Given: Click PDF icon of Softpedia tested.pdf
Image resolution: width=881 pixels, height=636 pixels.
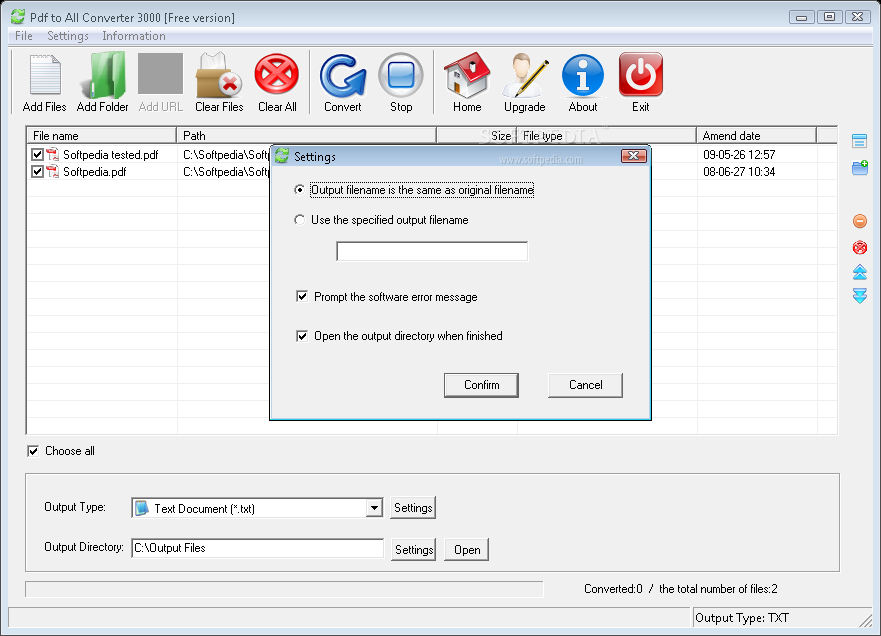Looking at the screenshot, I should click(x=53, y=155).
